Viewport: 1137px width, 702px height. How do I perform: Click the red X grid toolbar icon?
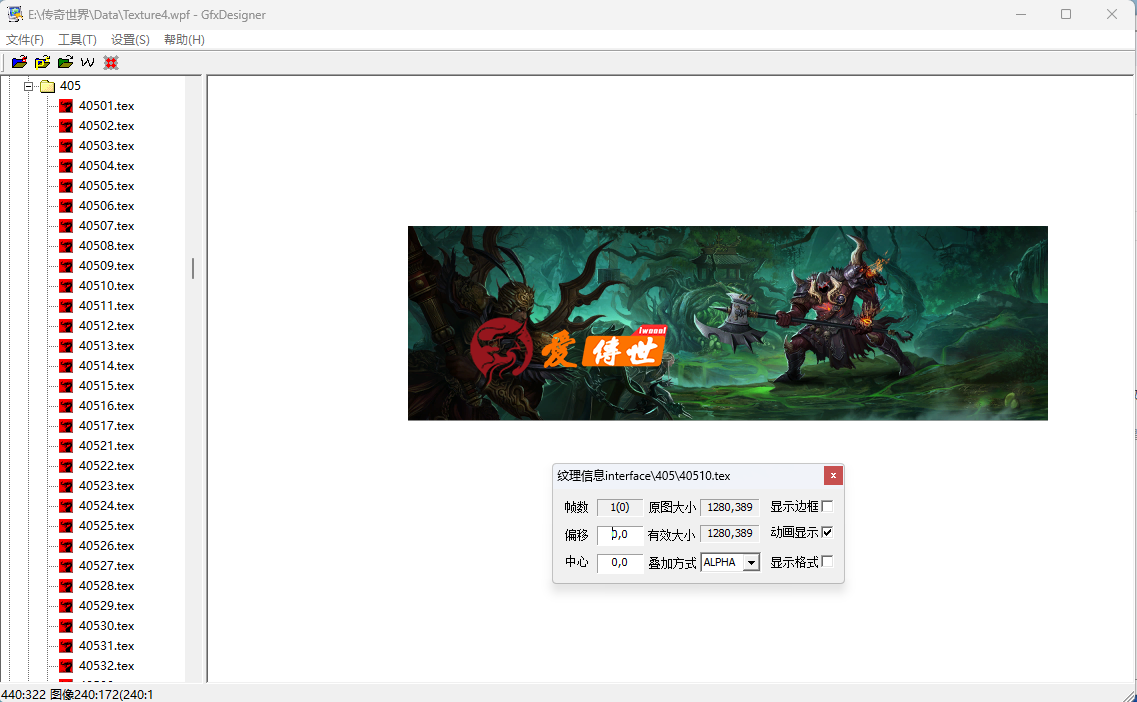click(110, 61)
